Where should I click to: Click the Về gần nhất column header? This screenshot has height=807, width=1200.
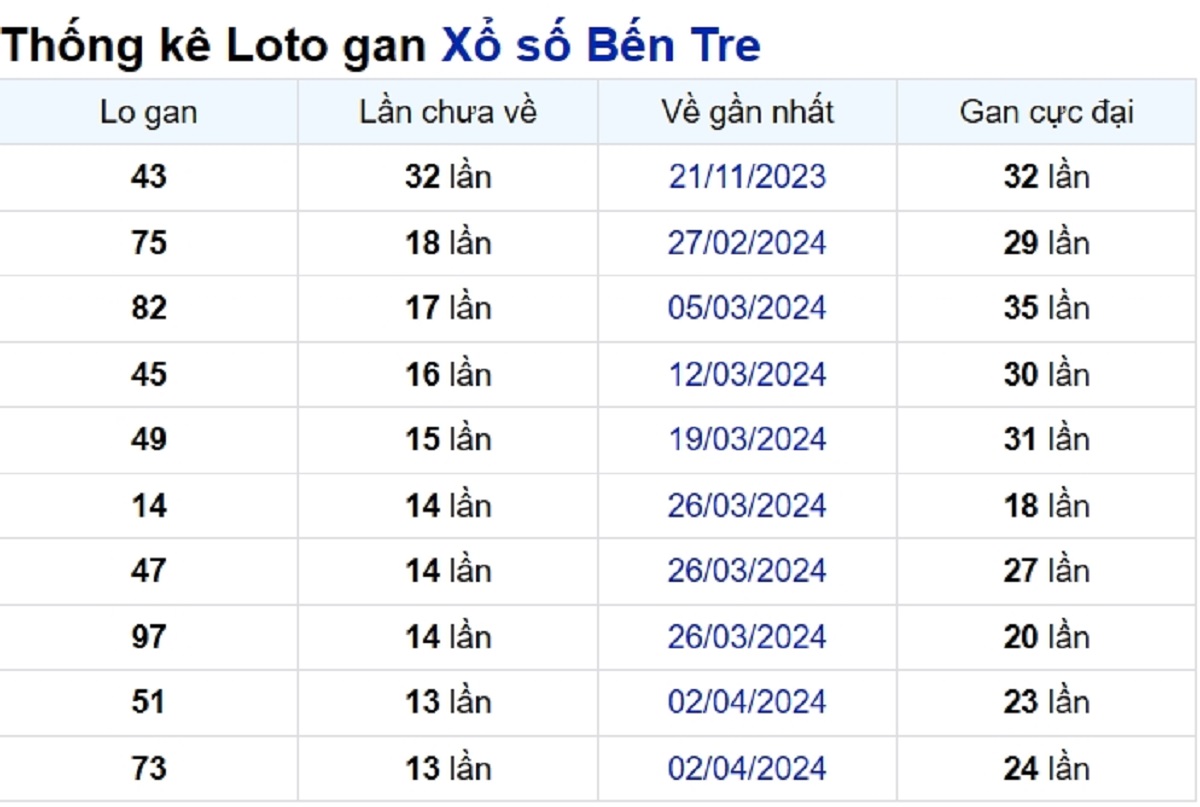(x=747, y=113)
